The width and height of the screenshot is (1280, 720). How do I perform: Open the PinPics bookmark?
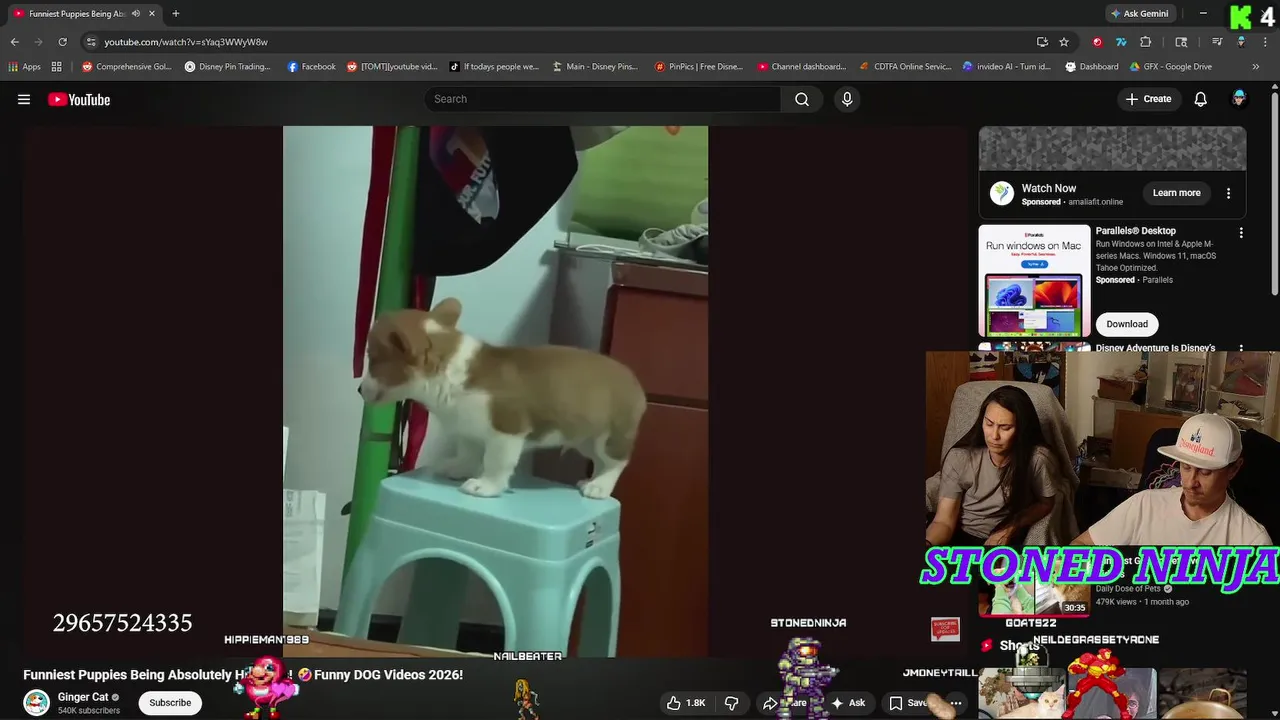coord(699,67)
